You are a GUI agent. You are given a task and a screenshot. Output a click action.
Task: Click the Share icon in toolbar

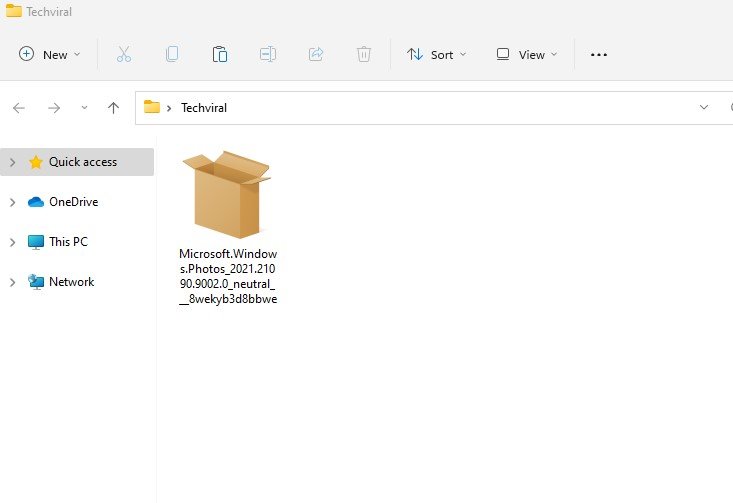[316, 55]
